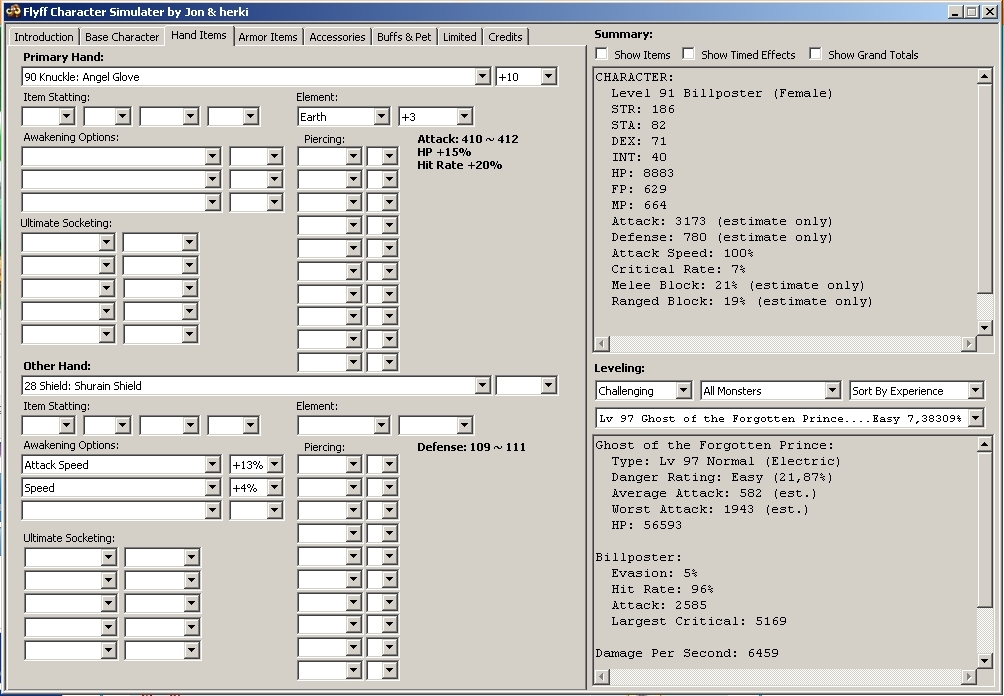Screen dimensions: 1004x696
Task: Open the Credits tab
Action: coord(505,37)
